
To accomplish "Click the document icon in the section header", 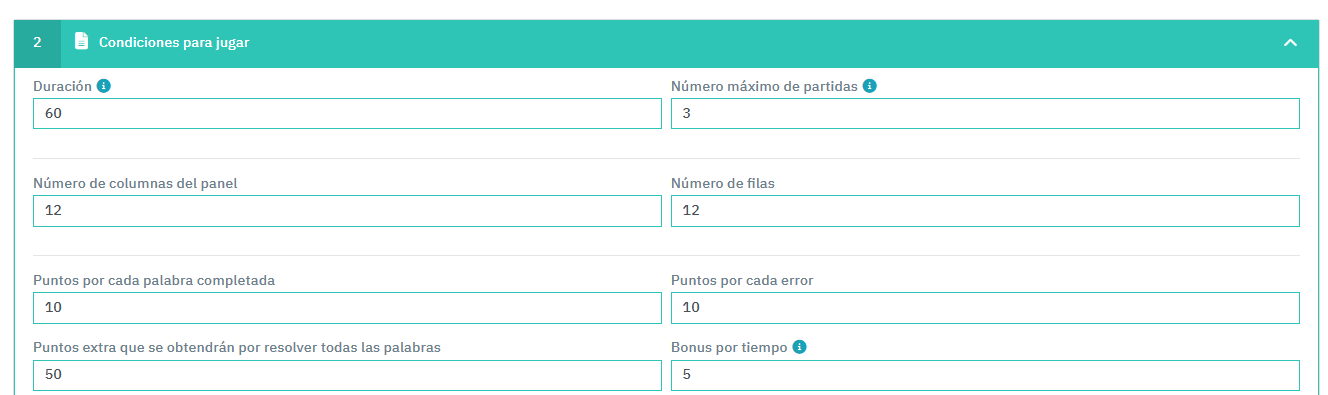I will 81,42.
